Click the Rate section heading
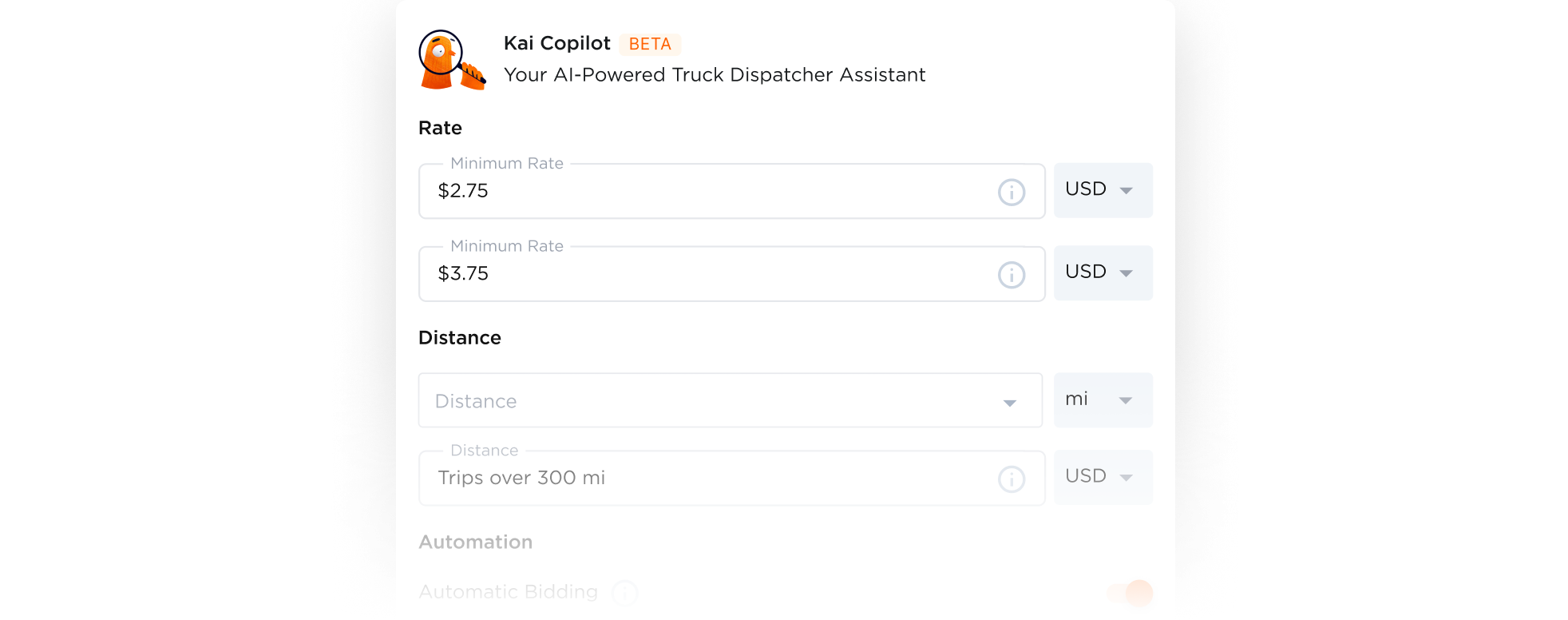The height and width of the screenshot is (620, 1568). coord(440,128)
